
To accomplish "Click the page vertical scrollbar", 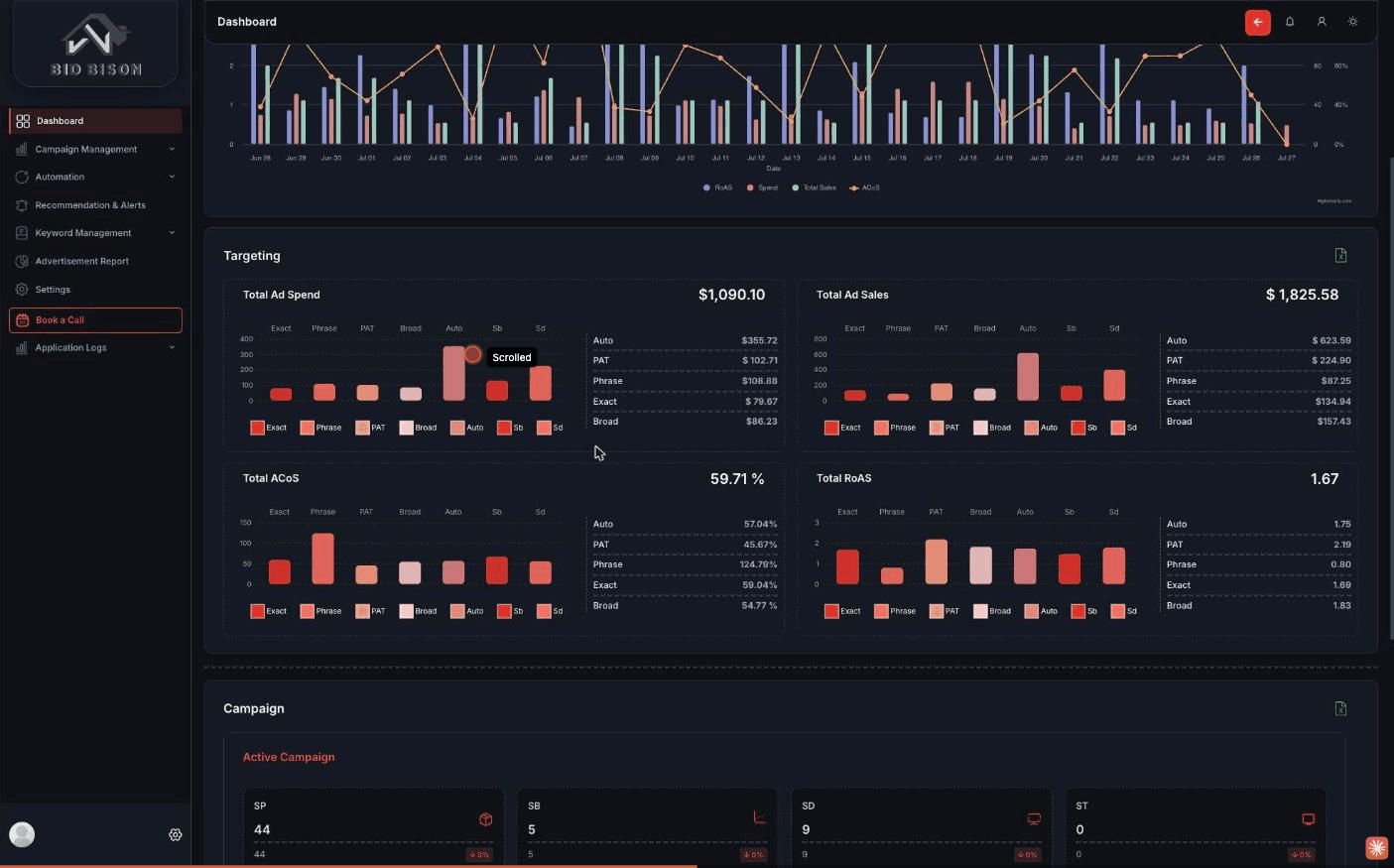I will 1390,397.
